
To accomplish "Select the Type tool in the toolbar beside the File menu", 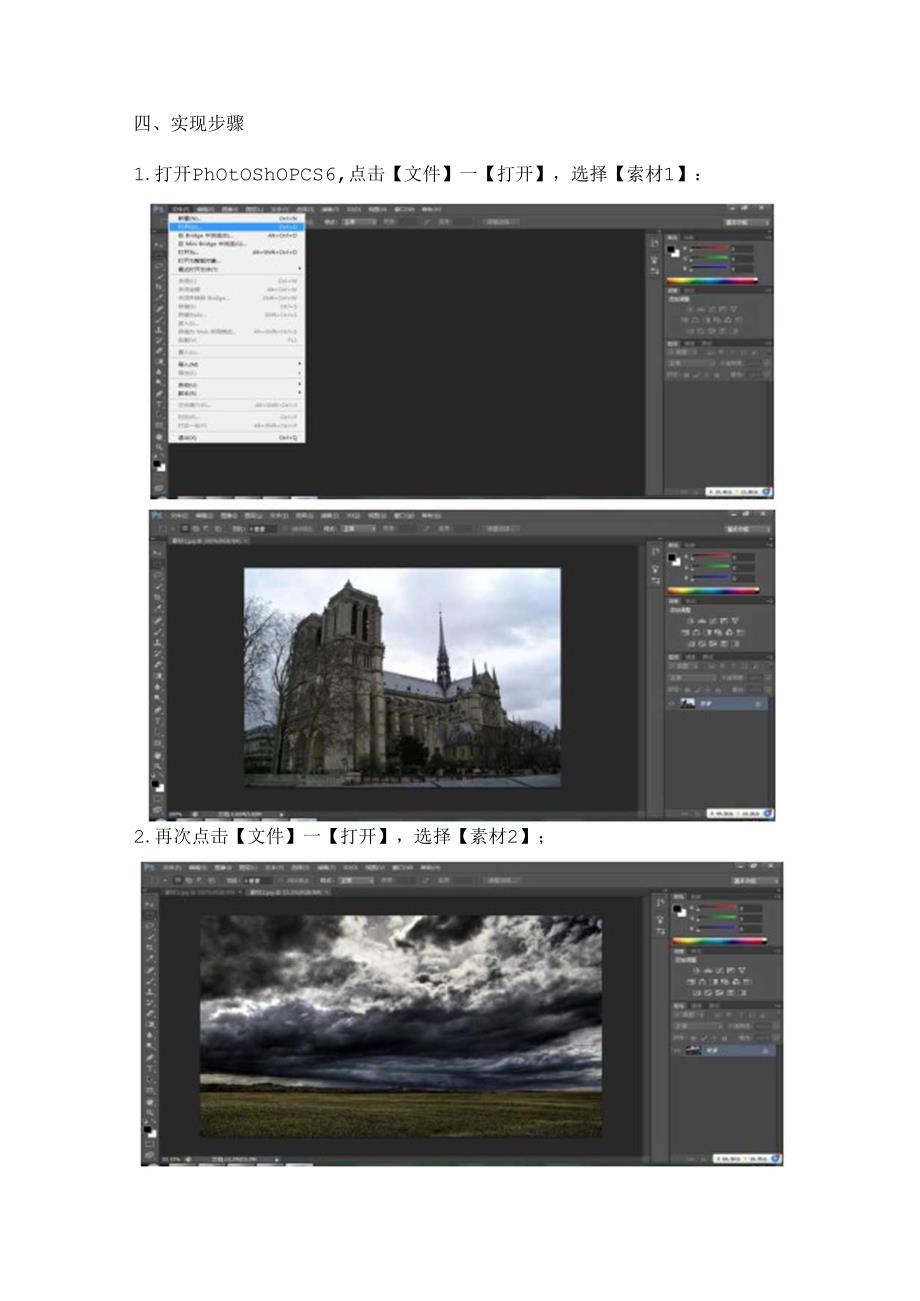I will [158, 403].
